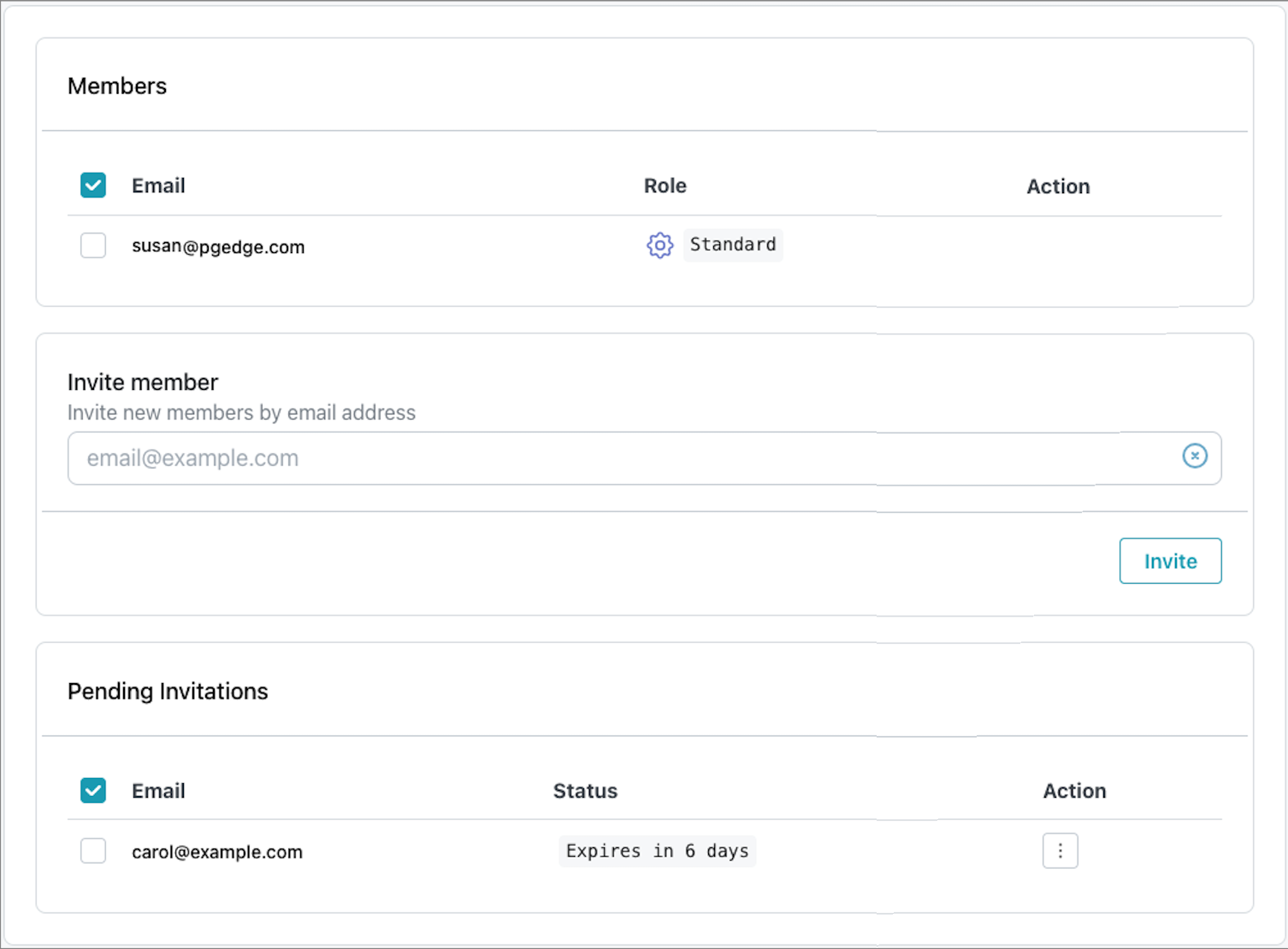Click the Role column header
The width and height of the screenshot is (1288, 949).
pos(665,185)
